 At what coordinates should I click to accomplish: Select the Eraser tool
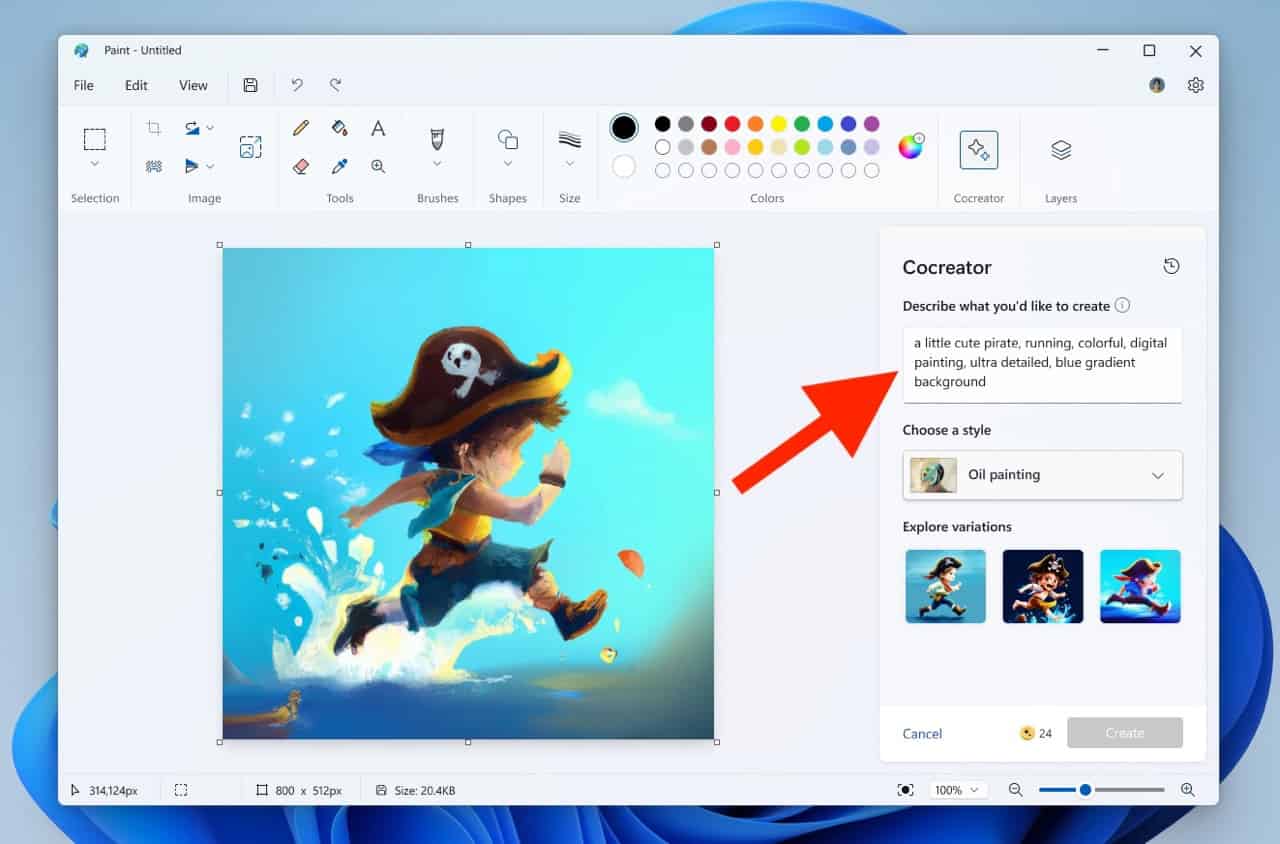300,164
